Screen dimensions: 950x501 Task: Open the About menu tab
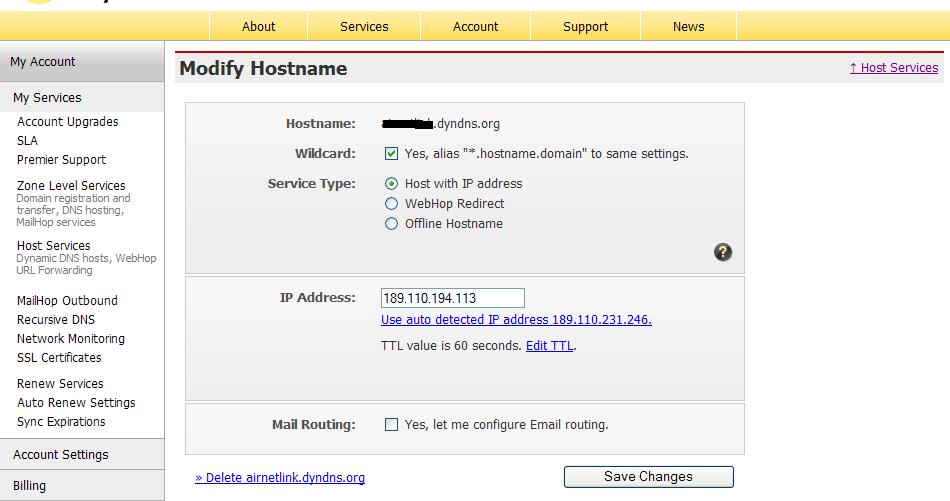[x=258, y=27]
